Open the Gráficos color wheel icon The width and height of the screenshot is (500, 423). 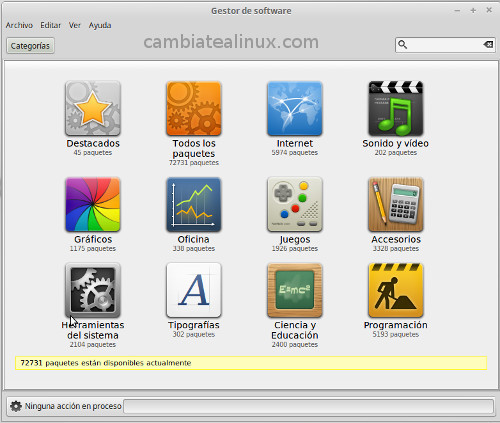93,204
